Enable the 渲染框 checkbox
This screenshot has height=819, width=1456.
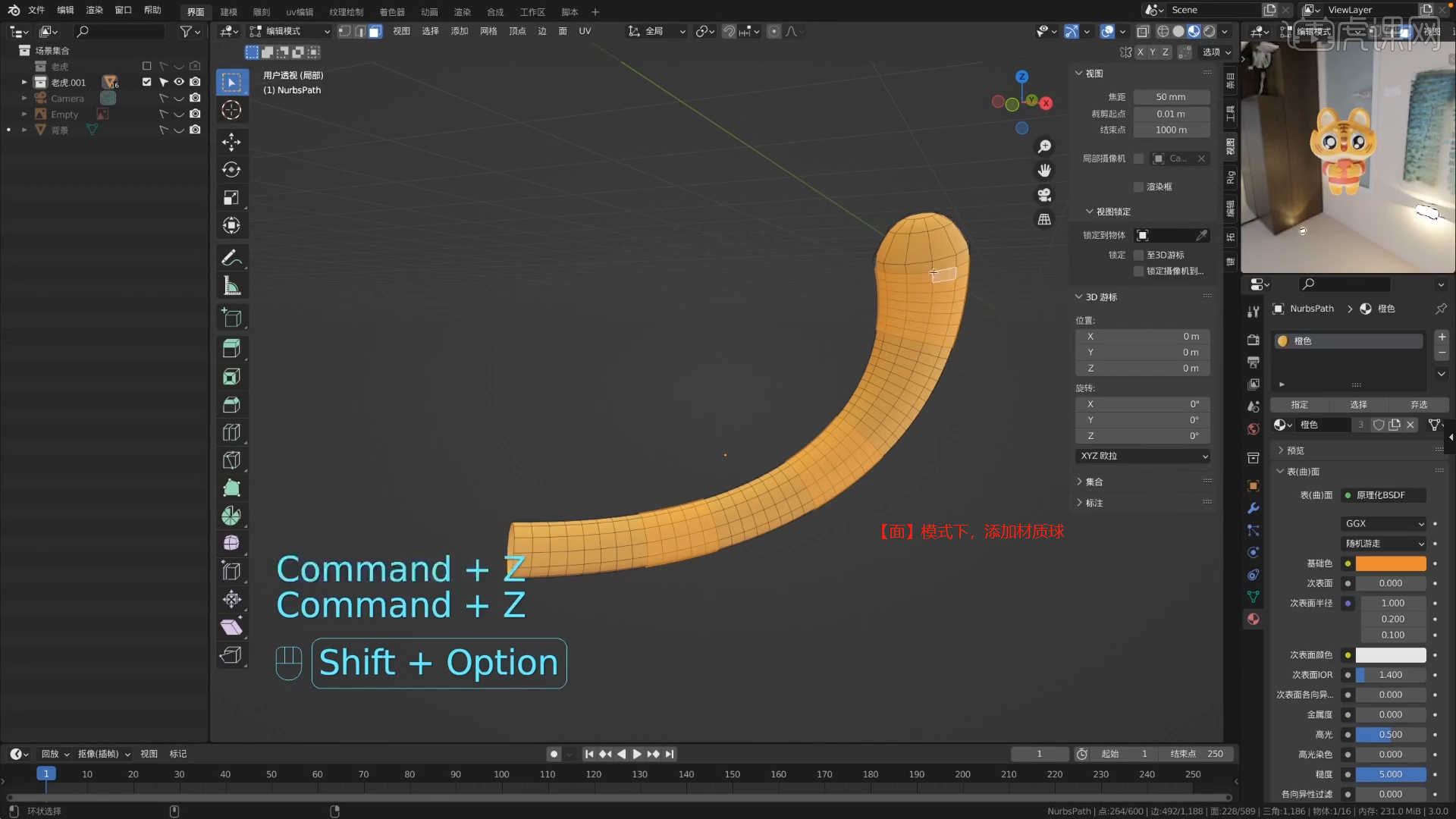coord(1138,187)
